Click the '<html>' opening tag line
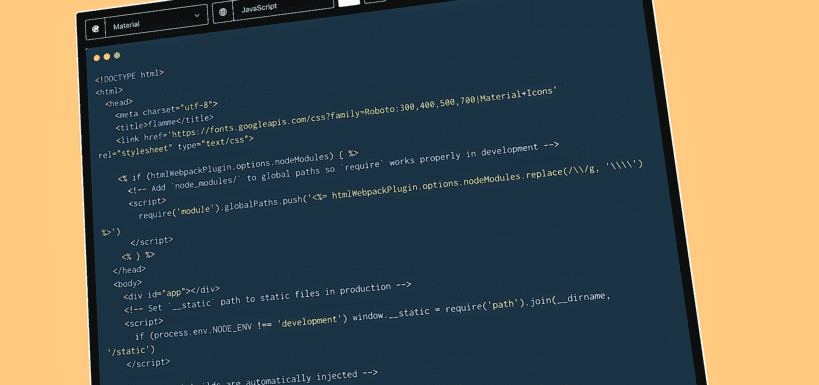This screenshot has width=819, height=385. click(x=109, y=91)
